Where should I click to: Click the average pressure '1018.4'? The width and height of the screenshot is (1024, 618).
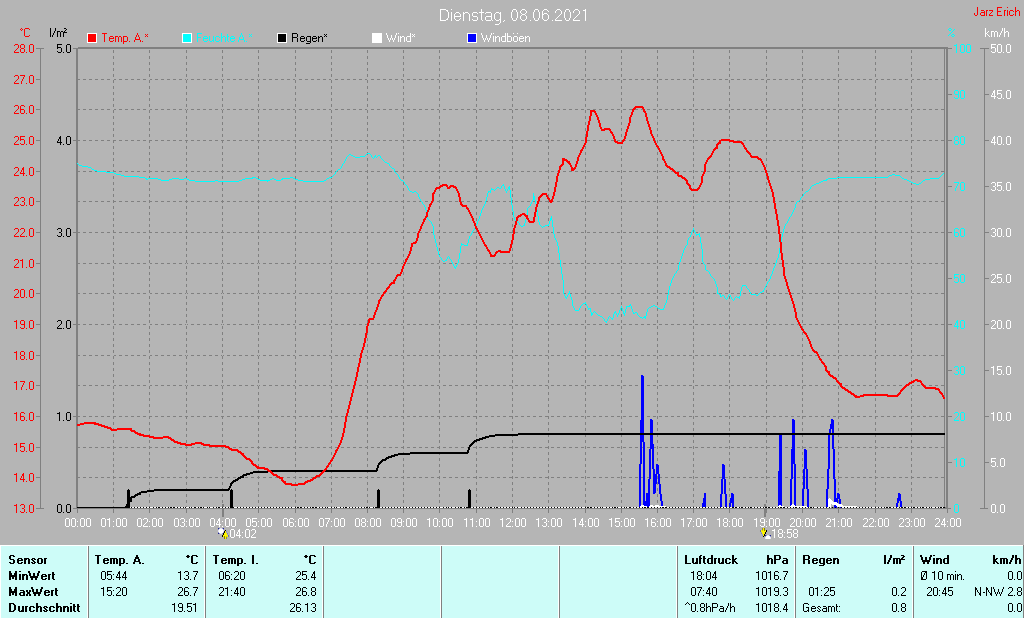click(772, 608)
